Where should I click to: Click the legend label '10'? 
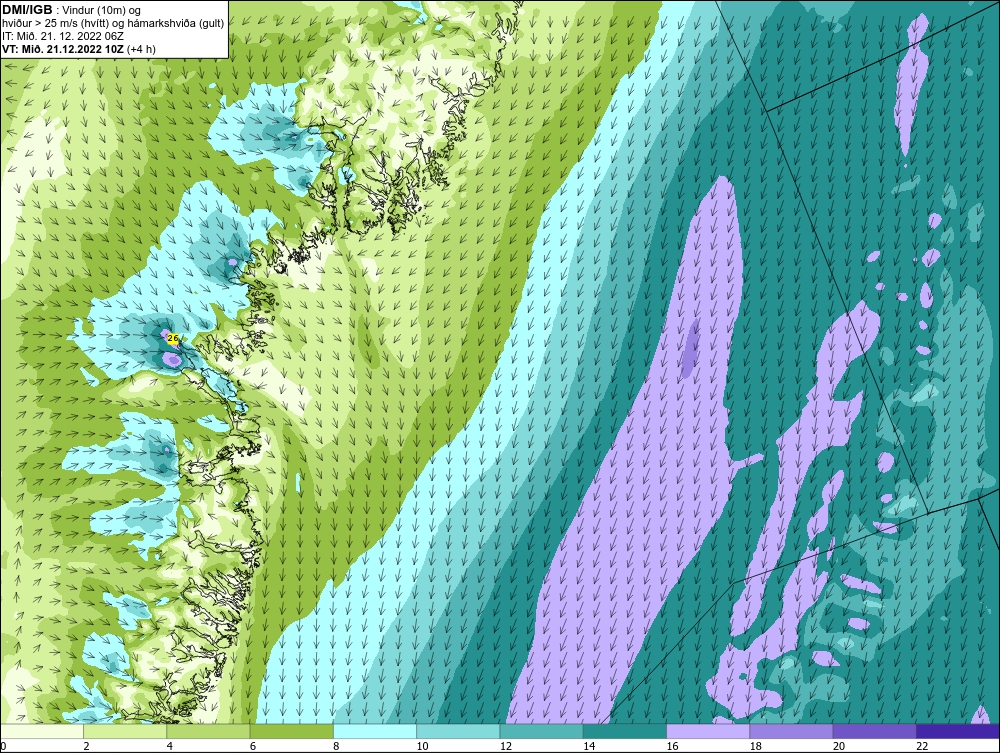click(x=422, y=746)
